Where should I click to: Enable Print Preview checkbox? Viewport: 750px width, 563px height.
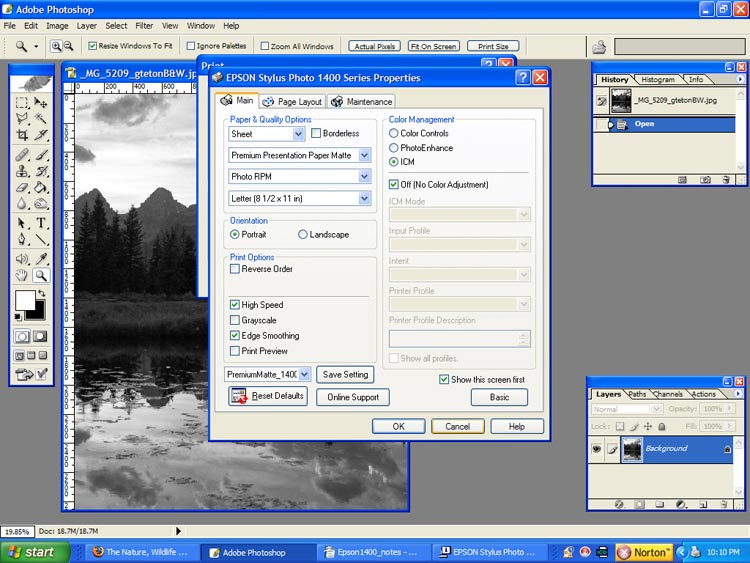point(235,351)
